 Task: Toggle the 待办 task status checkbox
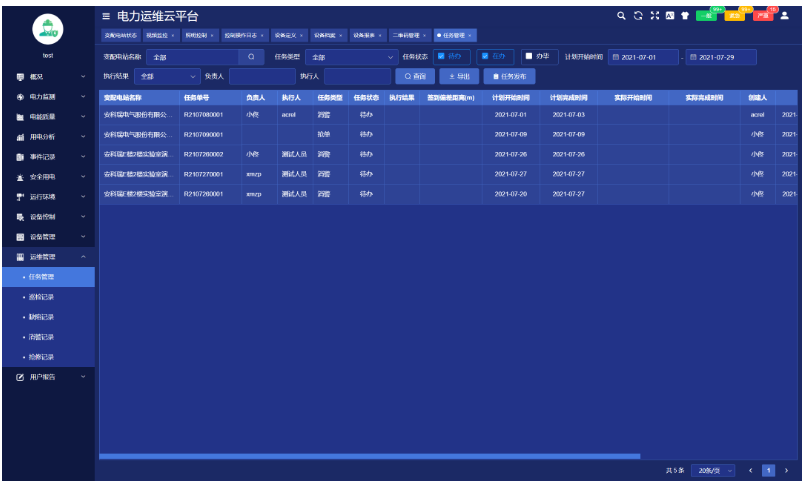tap(441, 56)
